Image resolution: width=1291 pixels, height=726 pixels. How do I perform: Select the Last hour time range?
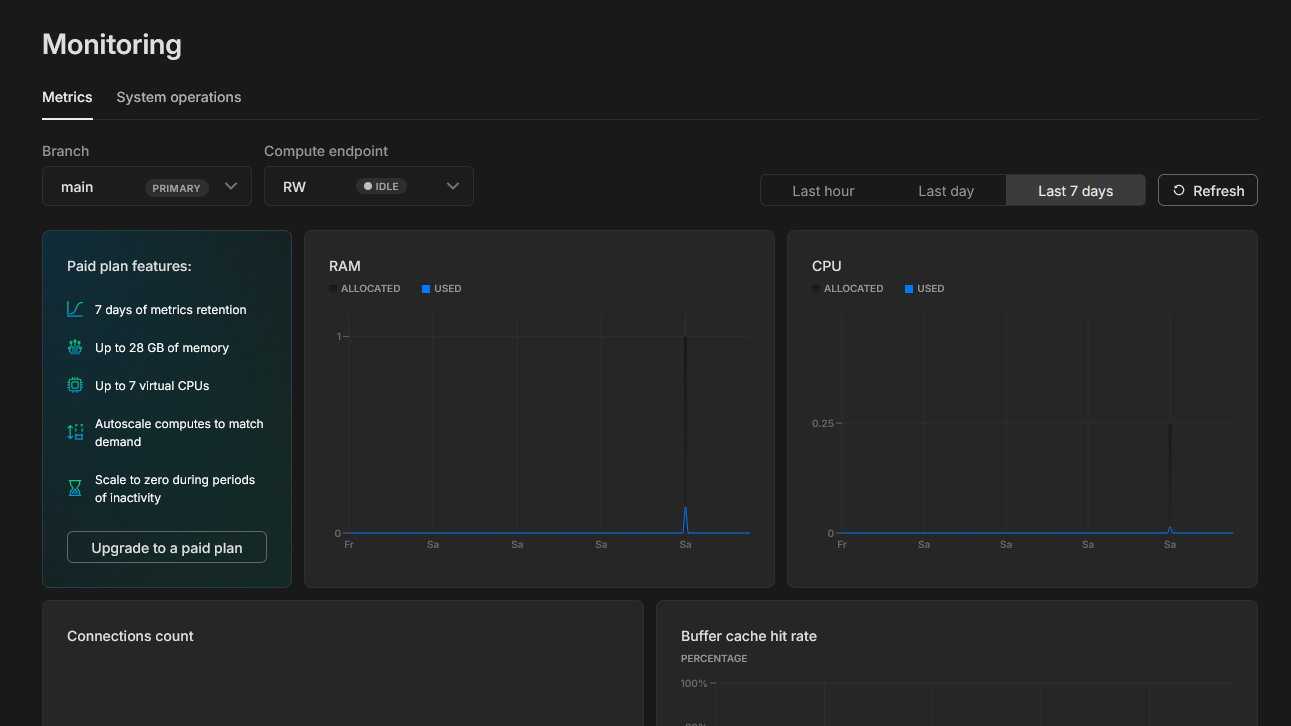(x=823, y=191)
